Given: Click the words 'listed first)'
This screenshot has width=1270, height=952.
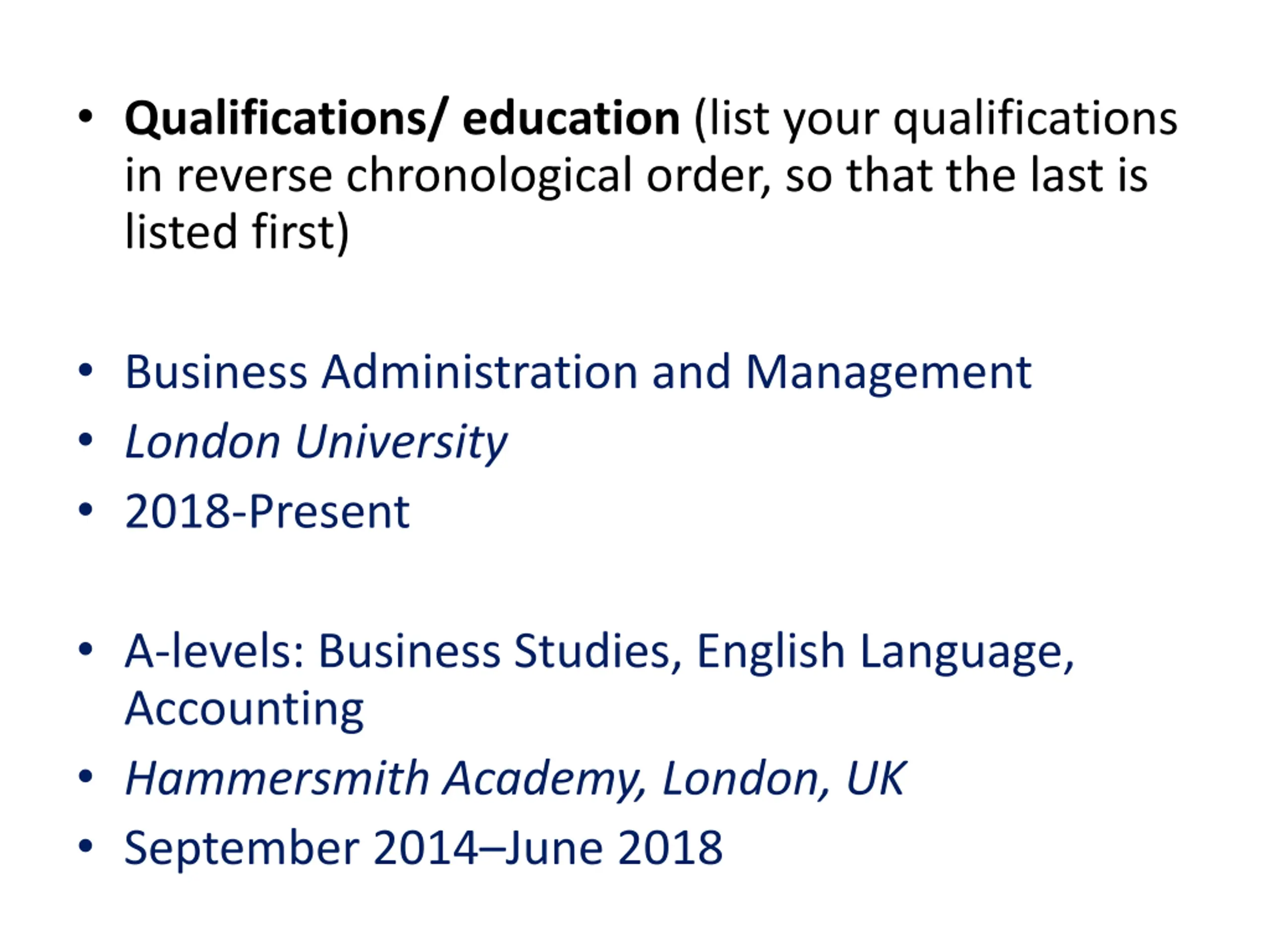Looking at the screenshot, I should 237,233.
